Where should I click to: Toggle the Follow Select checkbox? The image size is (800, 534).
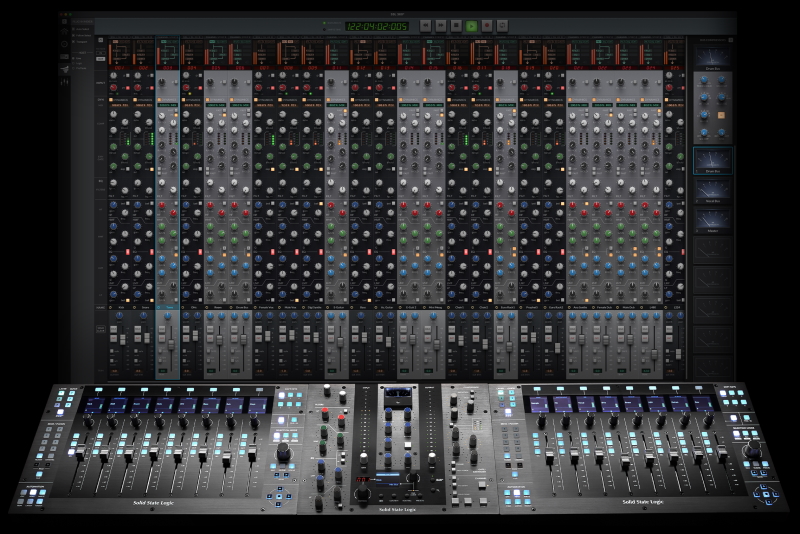74,35
